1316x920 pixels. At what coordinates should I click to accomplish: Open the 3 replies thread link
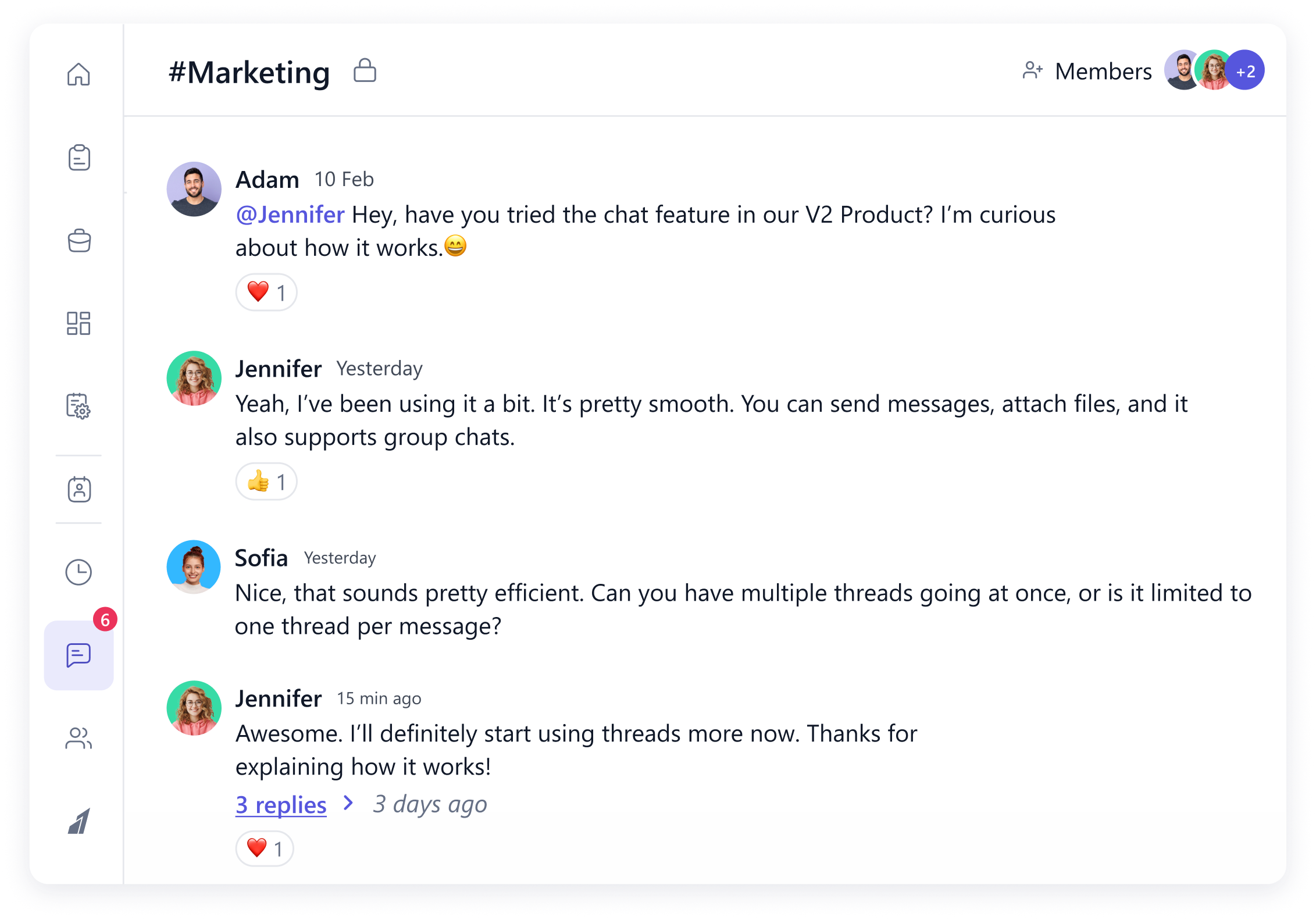pyautogui.click(x=281, y=804)
